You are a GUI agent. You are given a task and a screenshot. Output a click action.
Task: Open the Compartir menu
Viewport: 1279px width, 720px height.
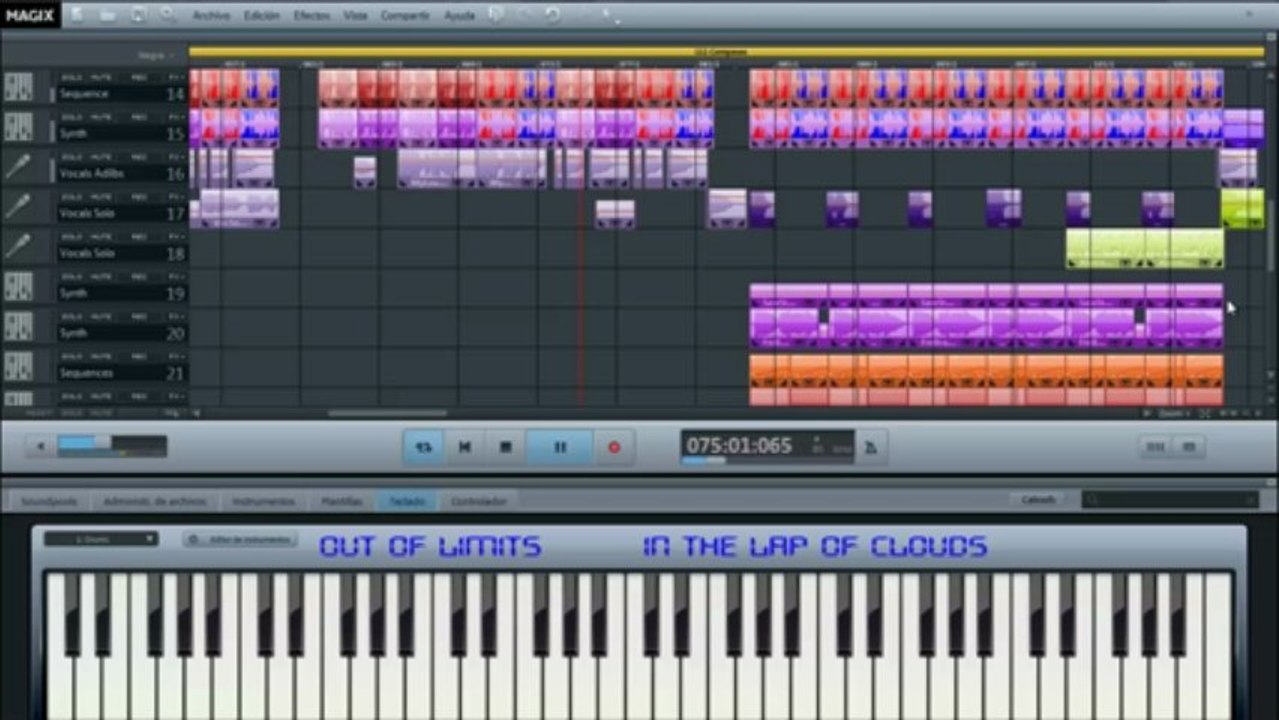pos(405,16)
